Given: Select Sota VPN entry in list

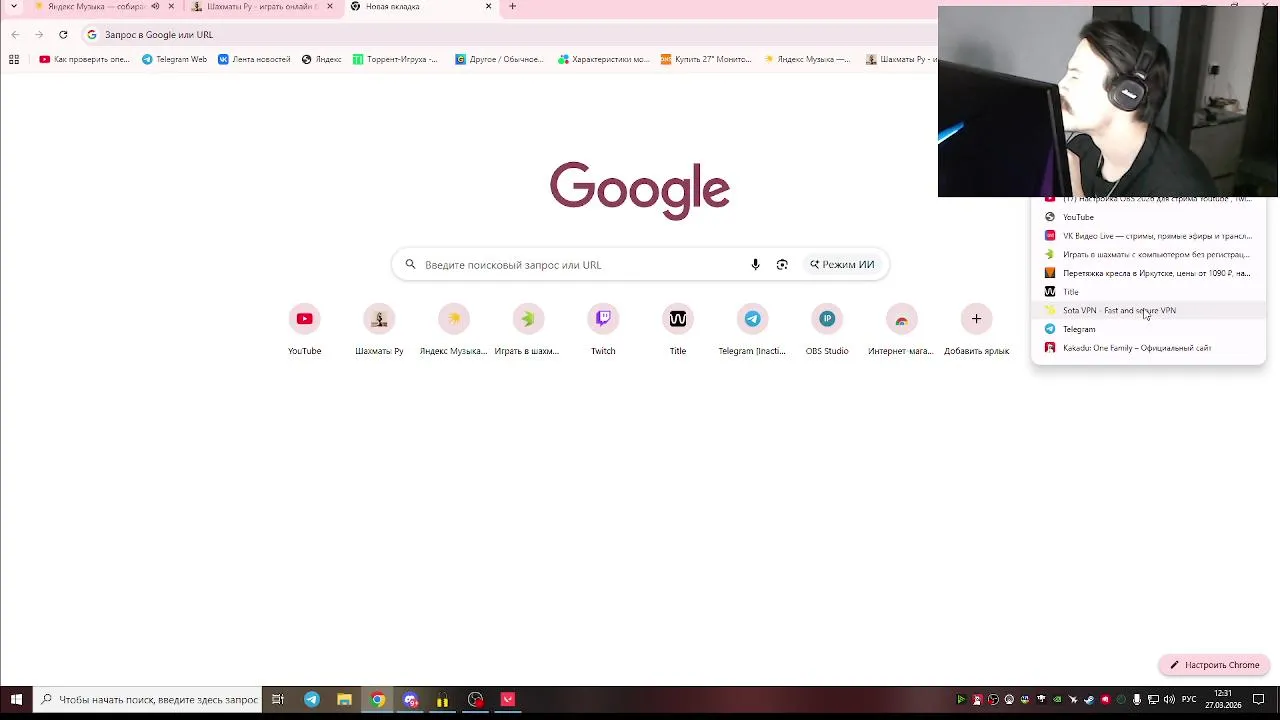Looking at the screenshot, I should [1149, 310].
